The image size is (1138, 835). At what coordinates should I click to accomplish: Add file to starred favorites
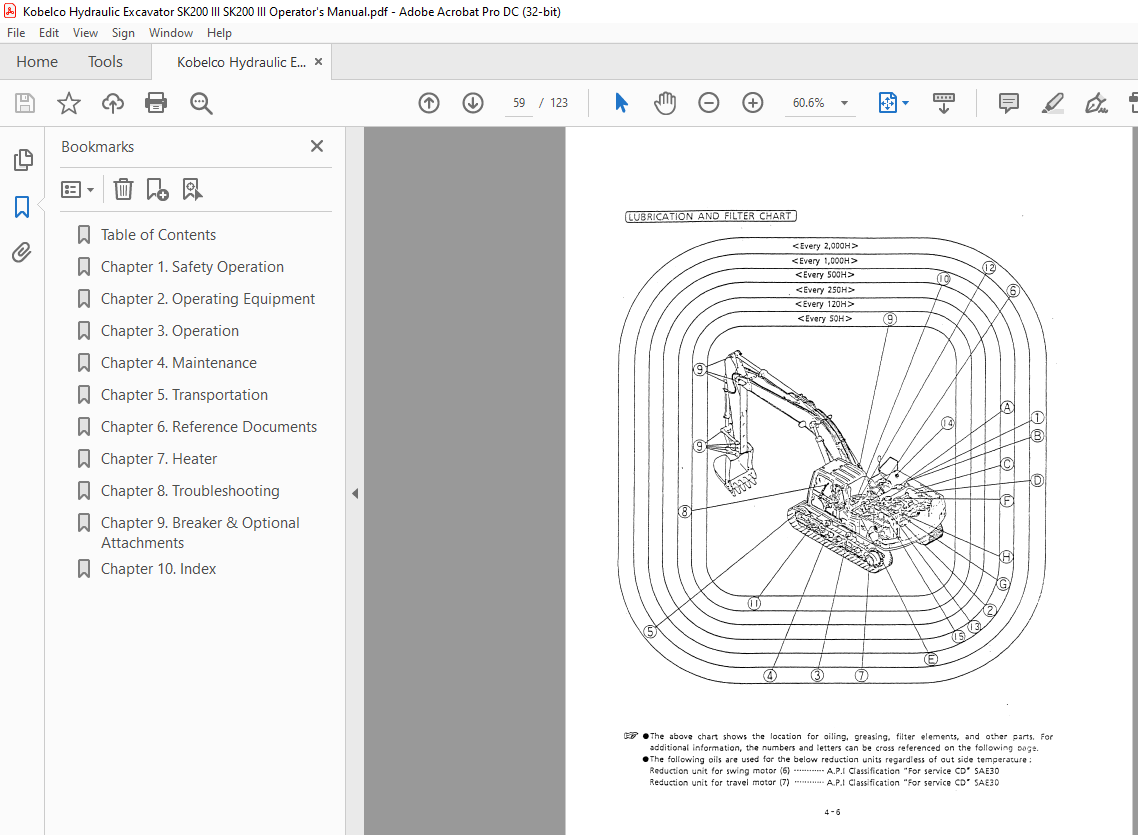click(69, 103)
